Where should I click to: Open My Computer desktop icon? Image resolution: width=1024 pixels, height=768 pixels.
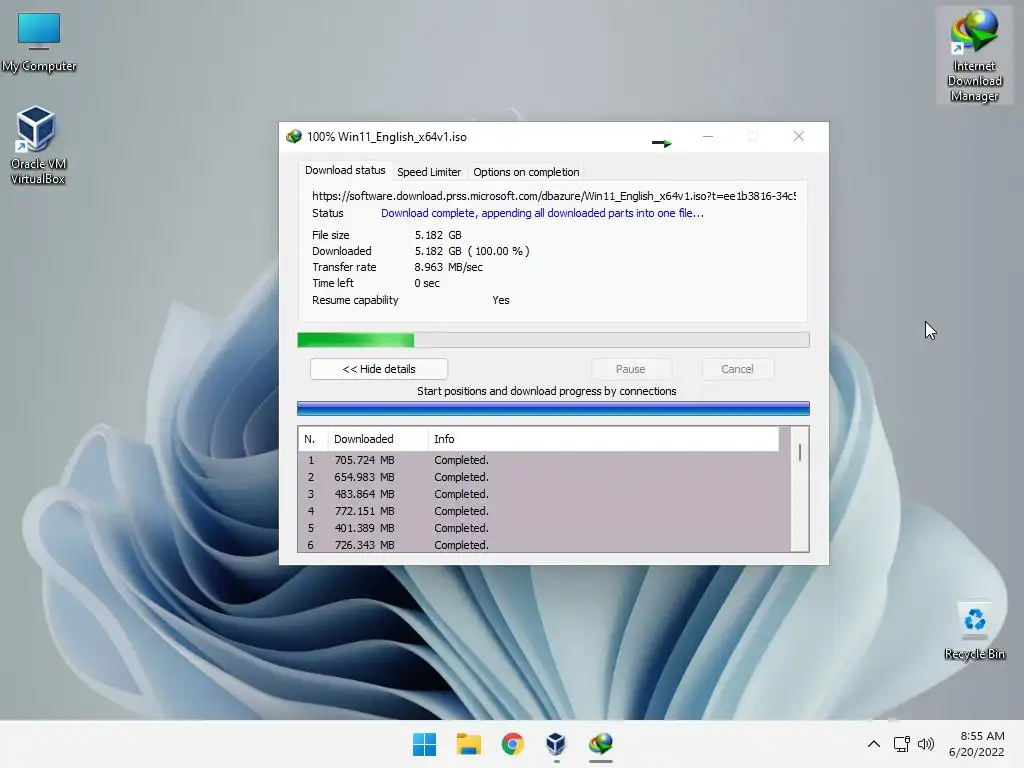[39, 42]
